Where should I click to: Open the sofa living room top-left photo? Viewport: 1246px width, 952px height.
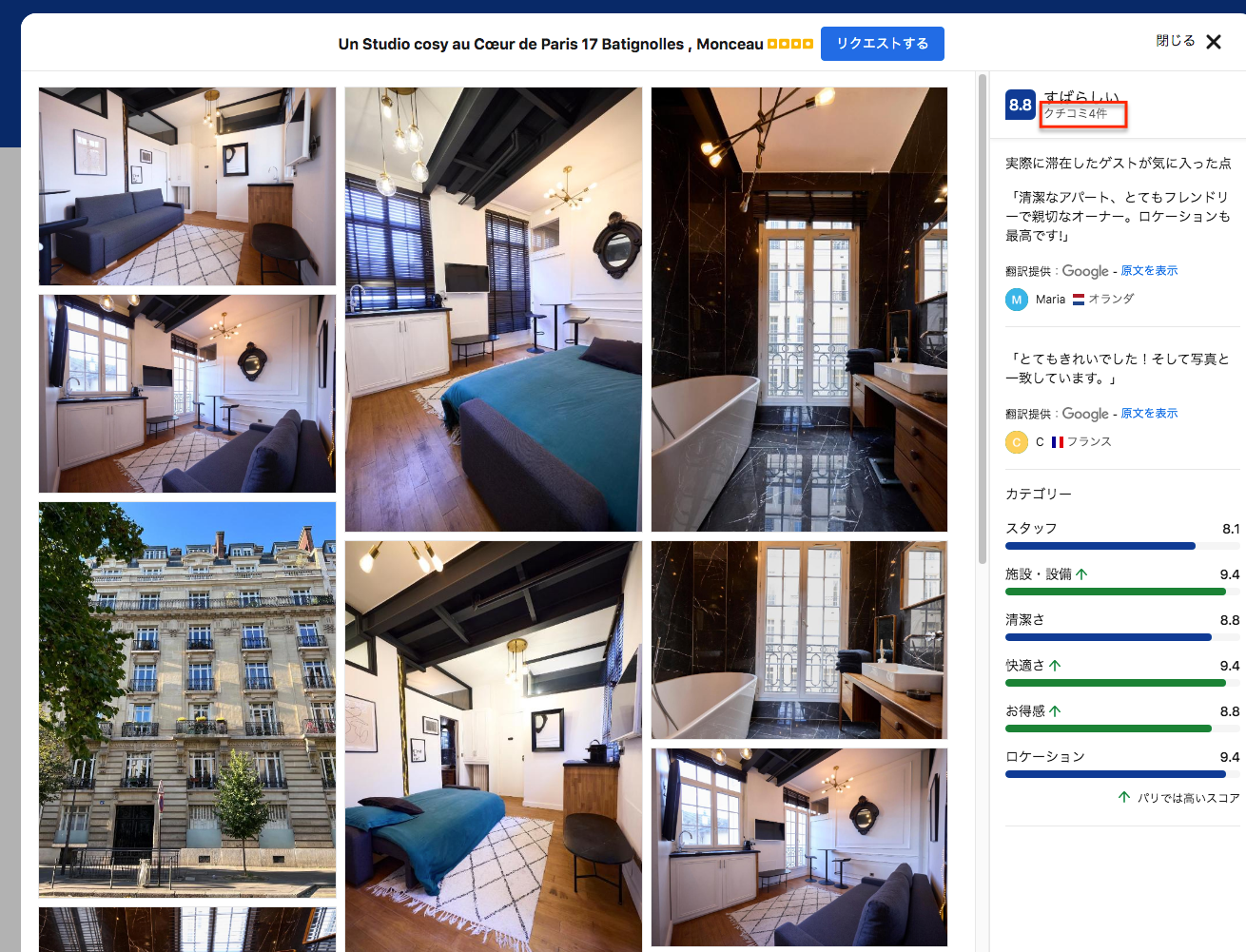click(x=187, y=186)
